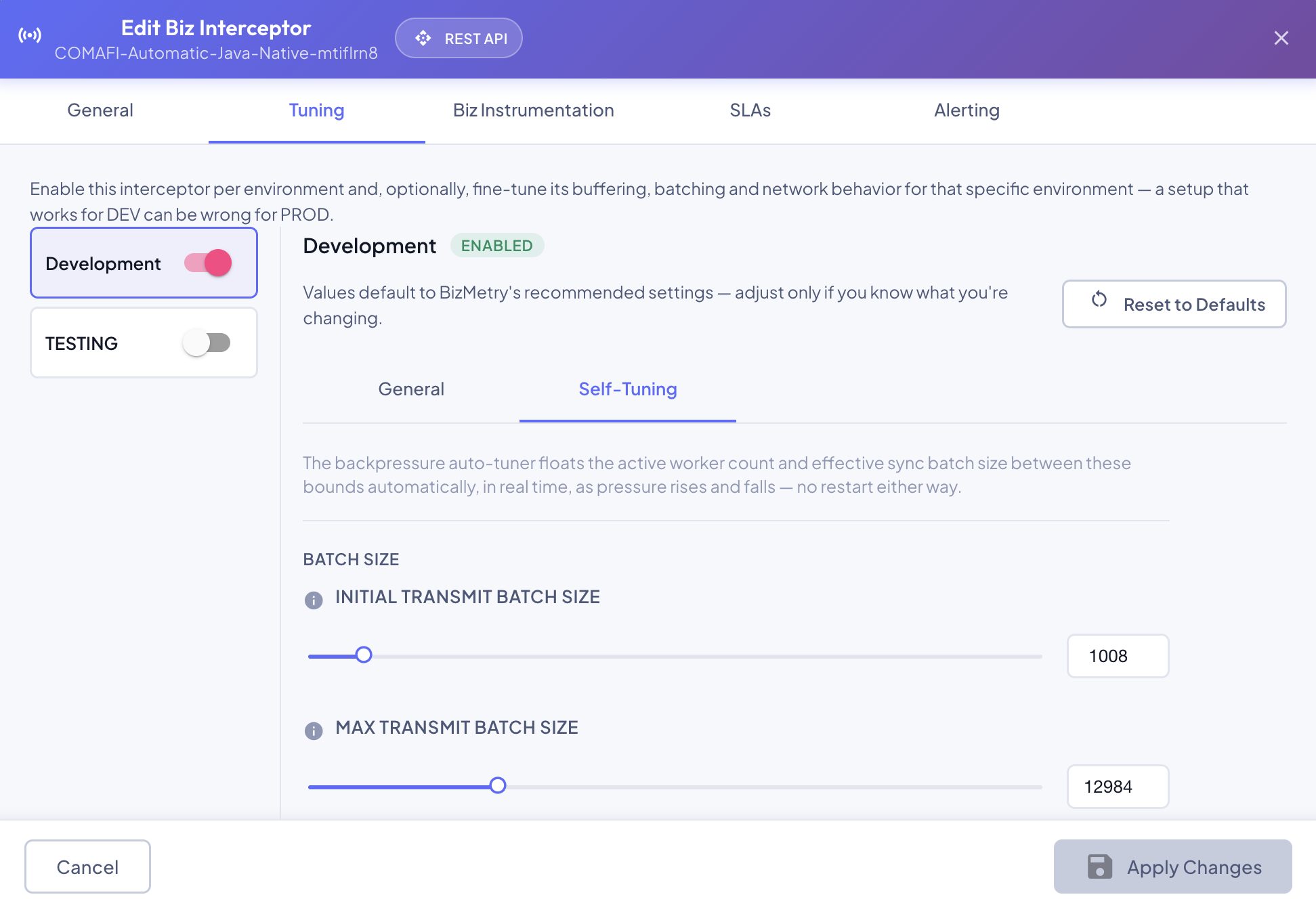Click the REST API diamond icon
This screenshot has width=1316, height=899.
tap(423, 38)
